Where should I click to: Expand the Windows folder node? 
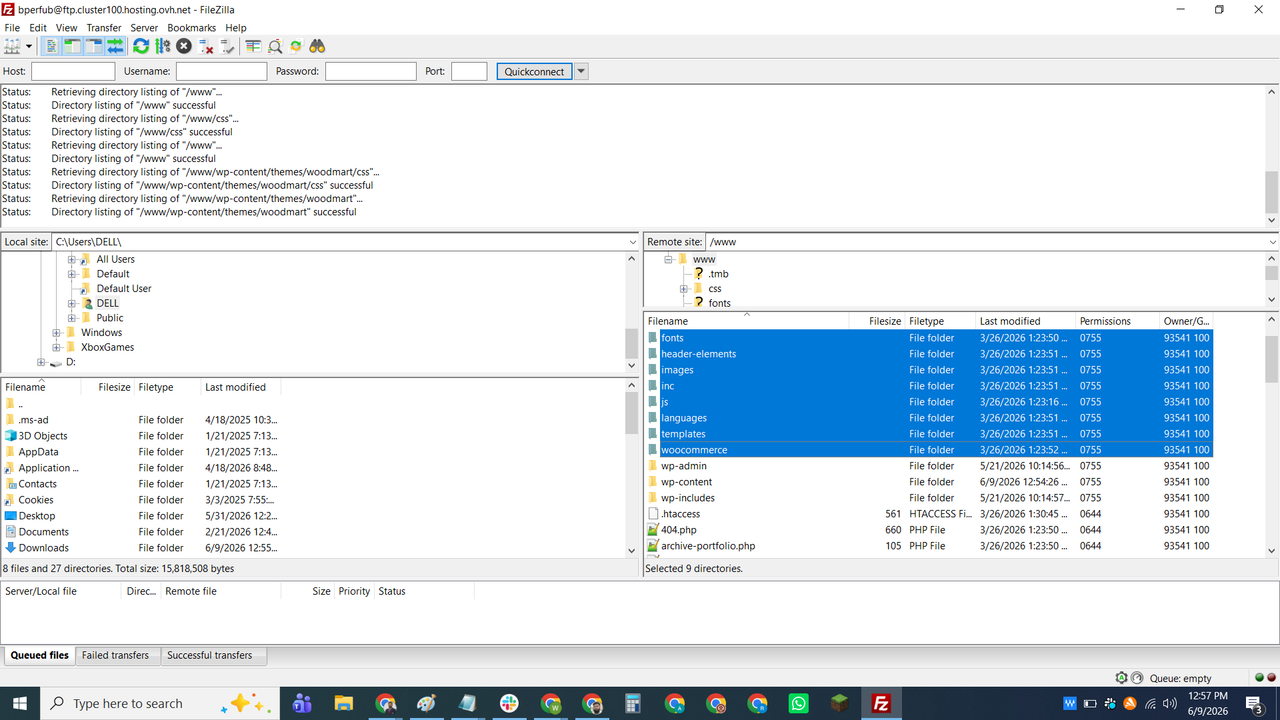[x=57, y=333]
